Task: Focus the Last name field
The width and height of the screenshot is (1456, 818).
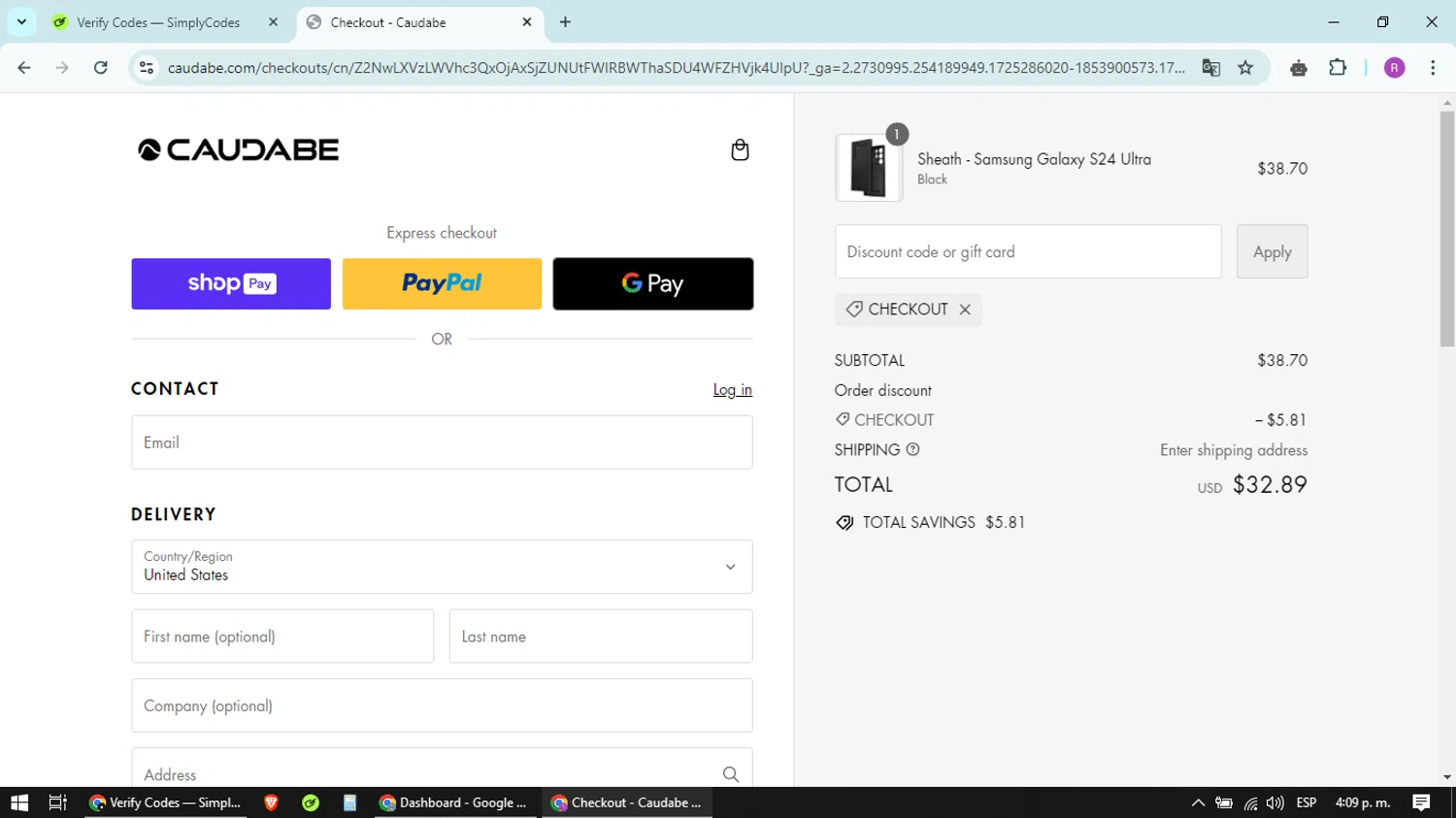Action: (x=601, y=637)
